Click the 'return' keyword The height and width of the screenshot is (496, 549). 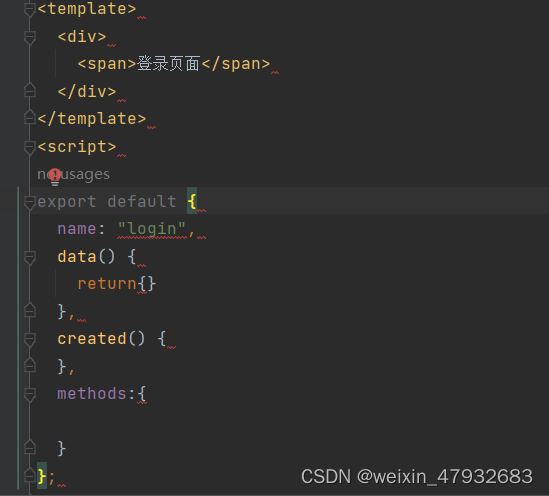(107, 284)
